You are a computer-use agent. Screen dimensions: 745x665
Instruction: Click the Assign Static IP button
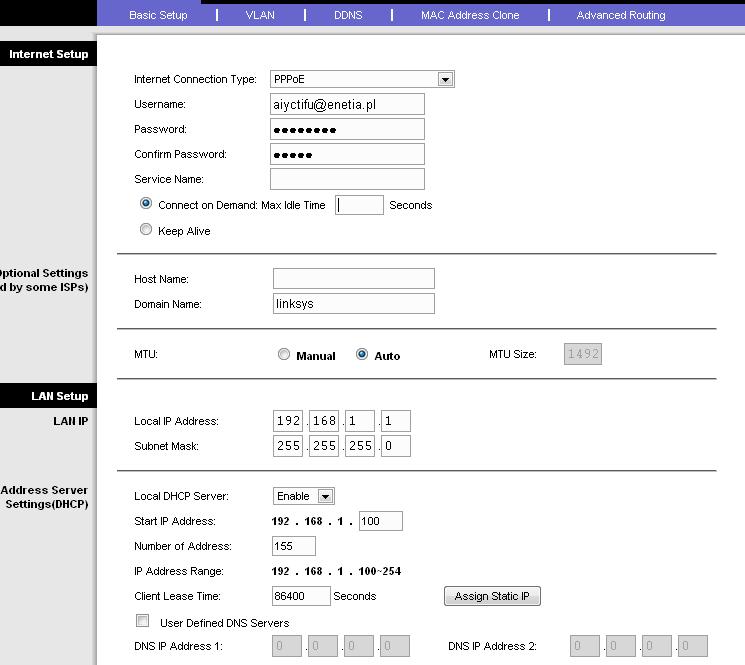click(492, 596)
